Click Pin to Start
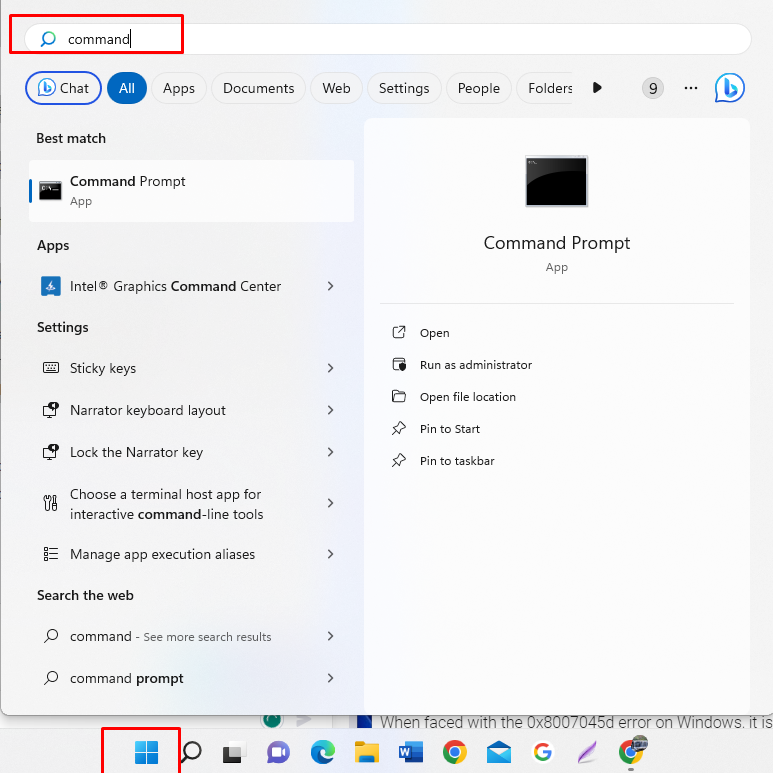The image size is (773, 773). 450,429
